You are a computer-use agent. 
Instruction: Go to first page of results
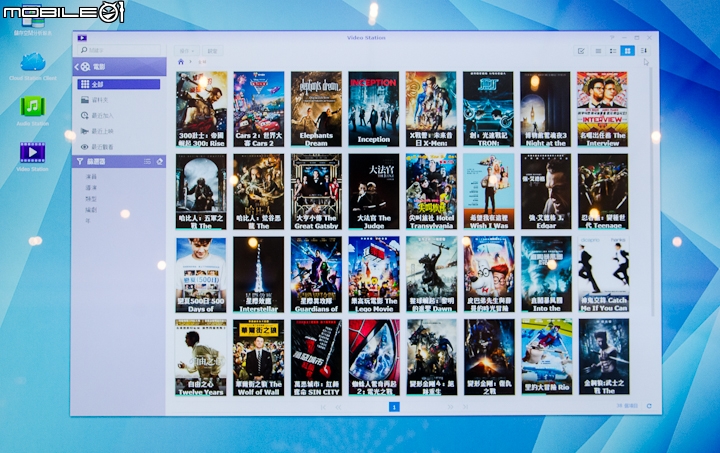tap(323, 407)
